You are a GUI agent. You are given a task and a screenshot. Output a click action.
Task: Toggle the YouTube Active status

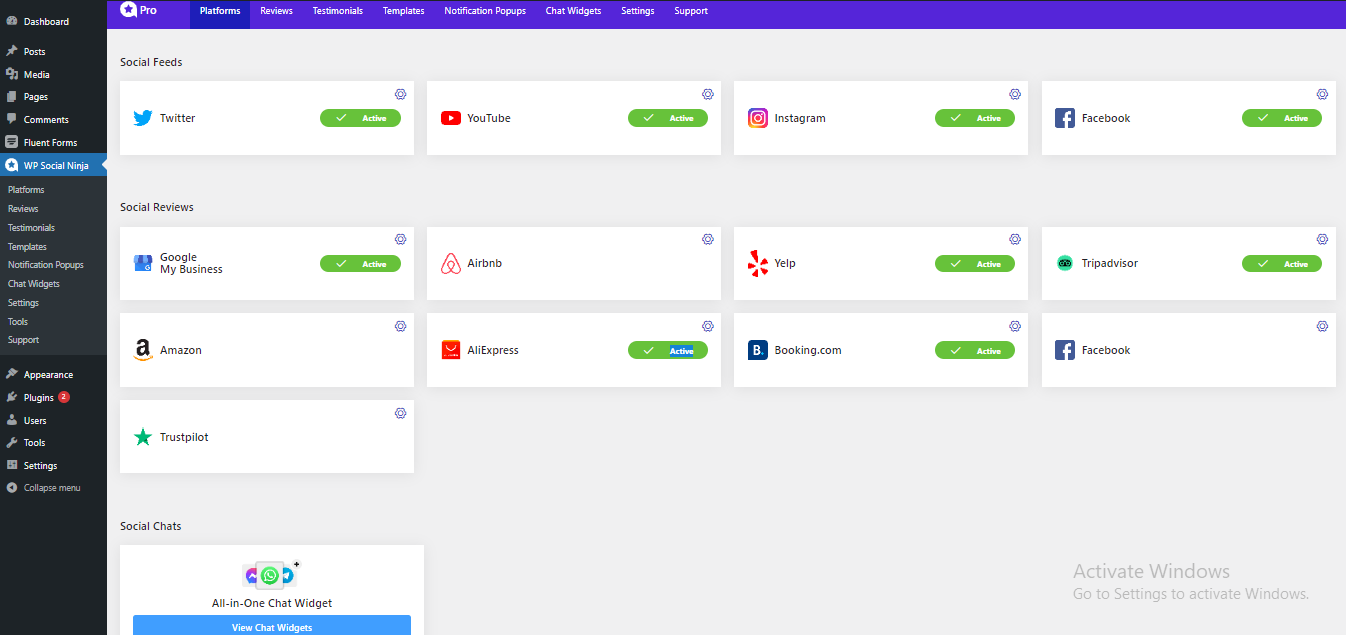coord(668,118)
